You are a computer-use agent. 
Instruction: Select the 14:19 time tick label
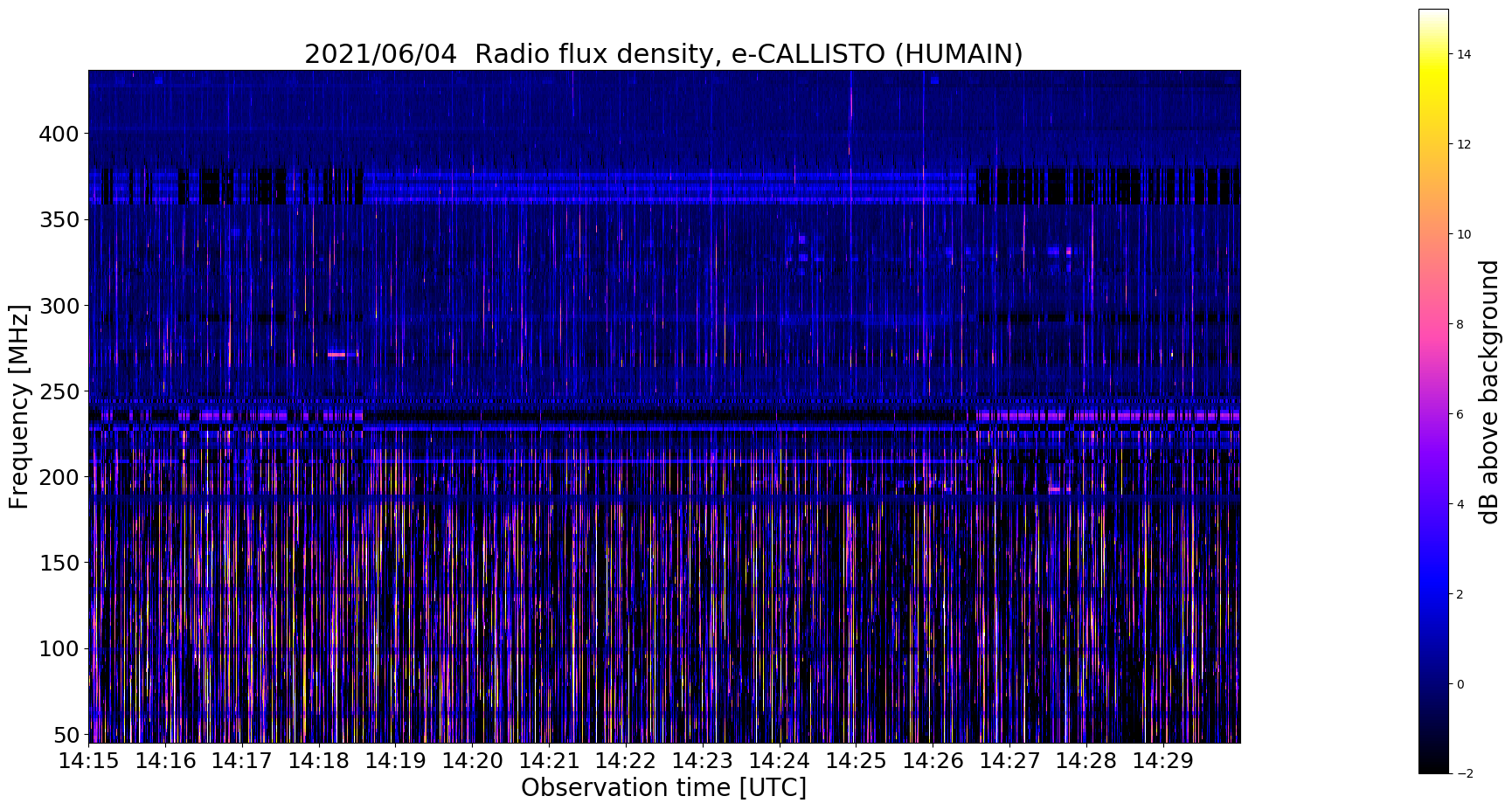[x=395, y=760]
